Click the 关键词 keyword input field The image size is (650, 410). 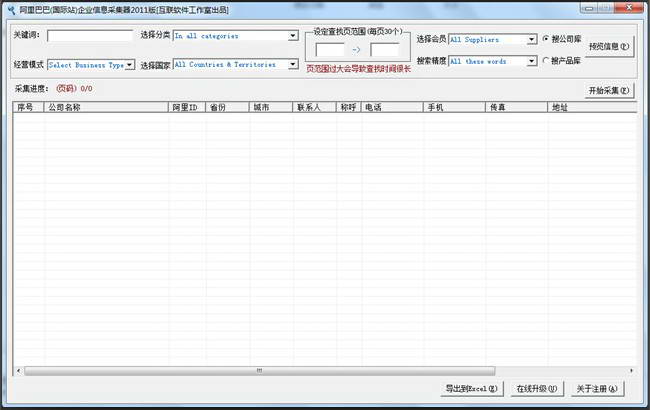pyautogui.click(x=90, y=36)
